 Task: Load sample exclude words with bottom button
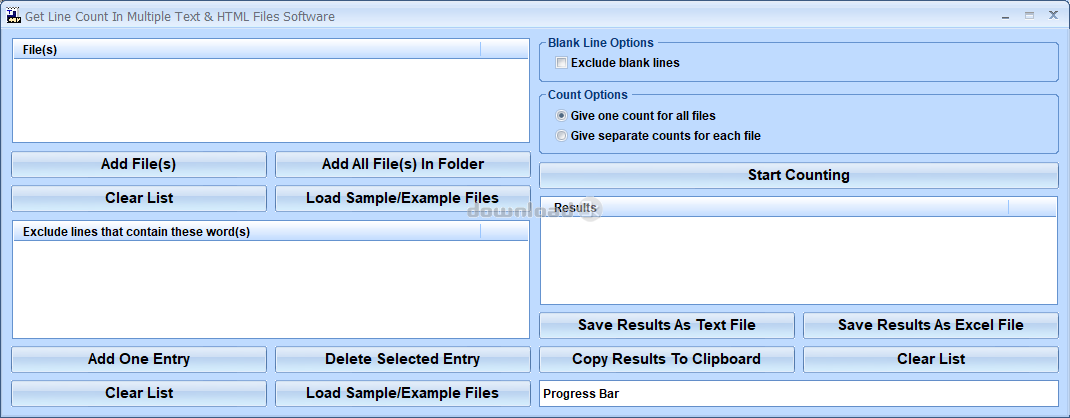403,393
